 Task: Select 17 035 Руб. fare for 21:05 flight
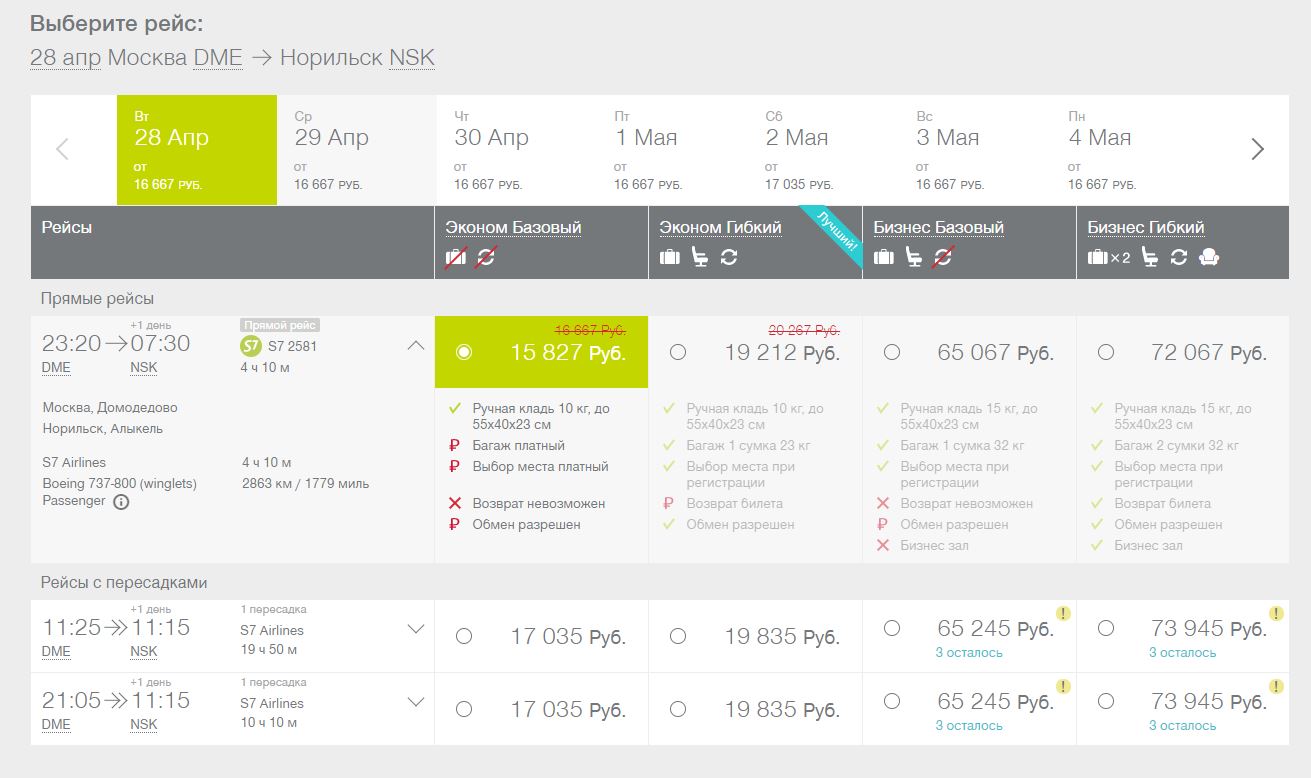(463, 709)
